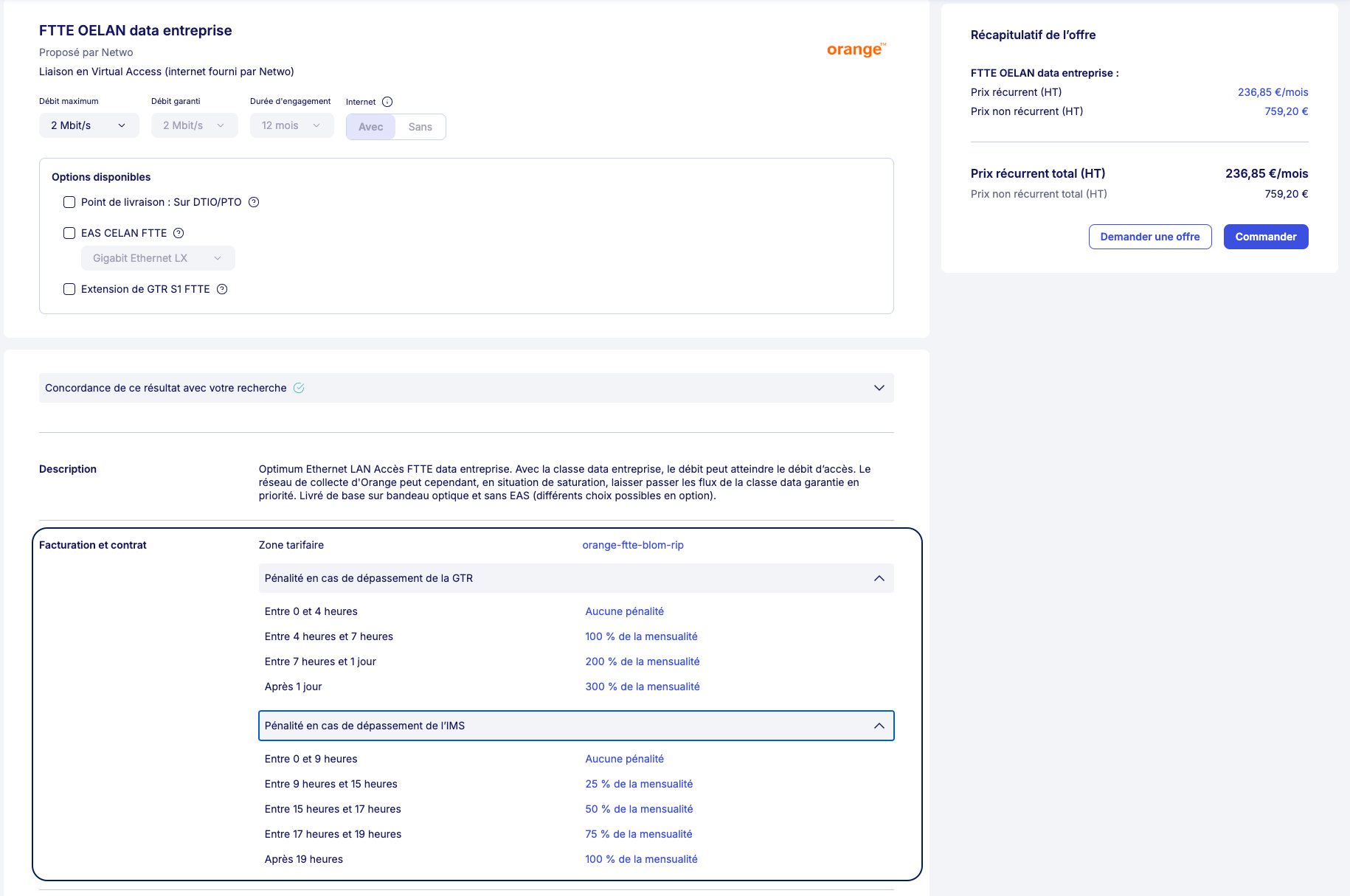Click Aucune pénalité for 0 et 9 heures
The width and height of the screenshot is (1350, 896).
pyautogui.click(x=625, y=759)
